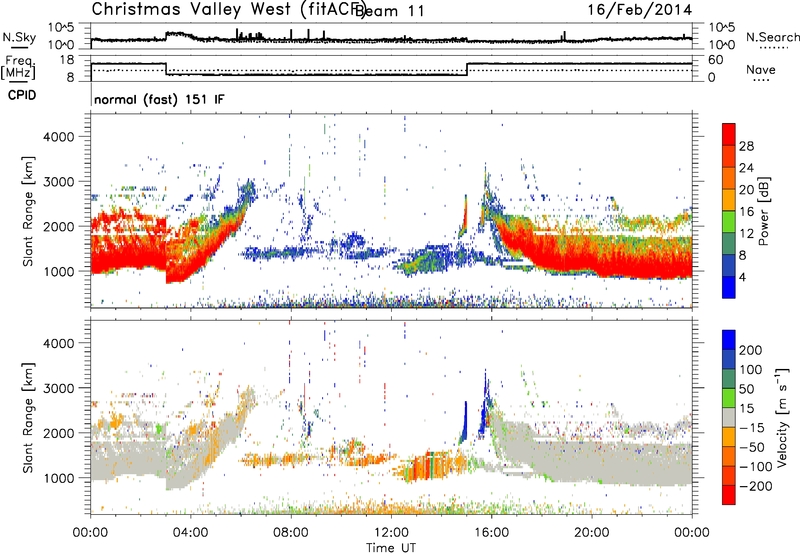Click the 'Beam 11' label
The height and width of the screenshot is (554, 800).
tap(389, 11)
